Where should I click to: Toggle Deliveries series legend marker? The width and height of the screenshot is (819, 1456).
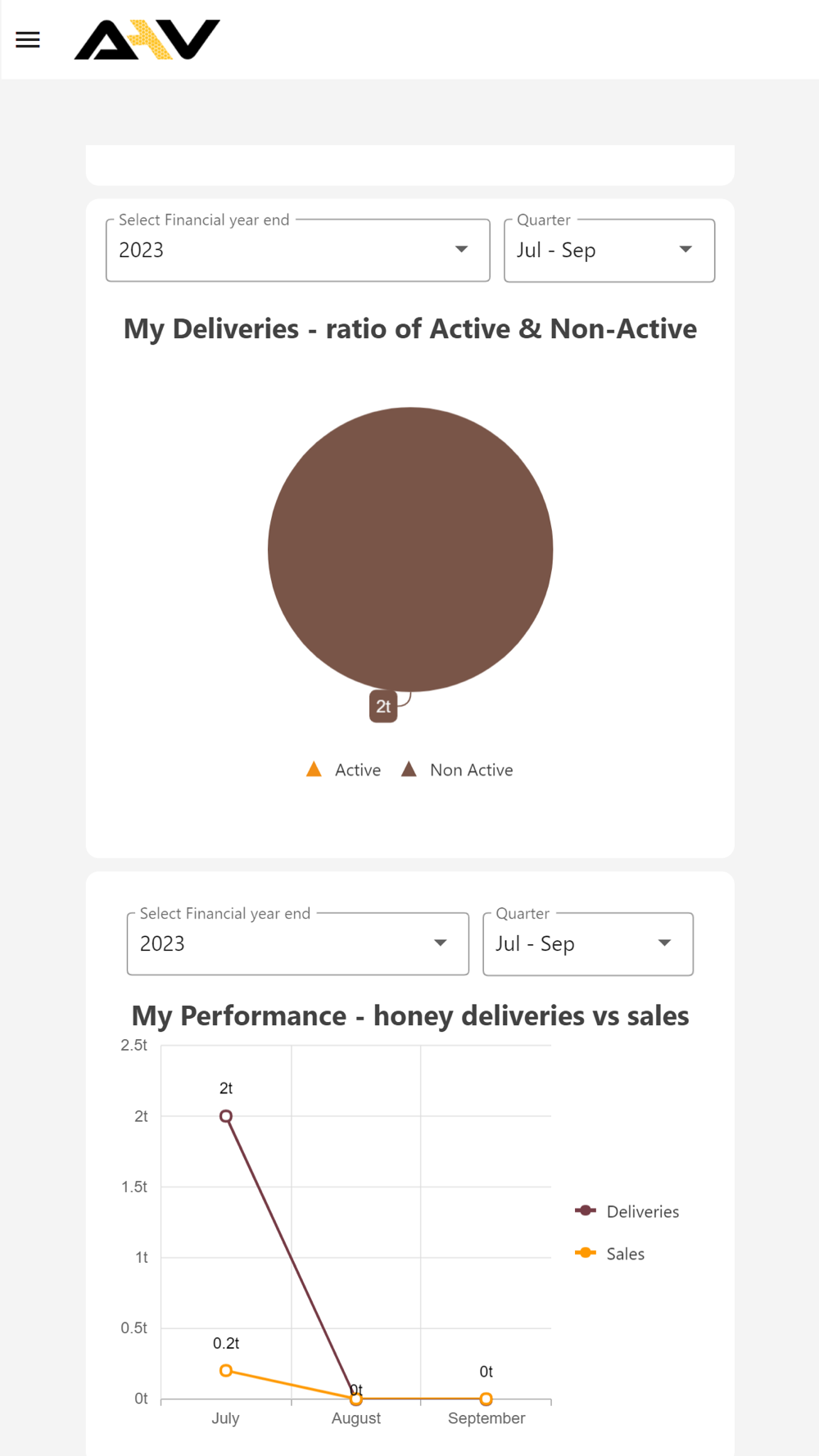(586, 1210)
